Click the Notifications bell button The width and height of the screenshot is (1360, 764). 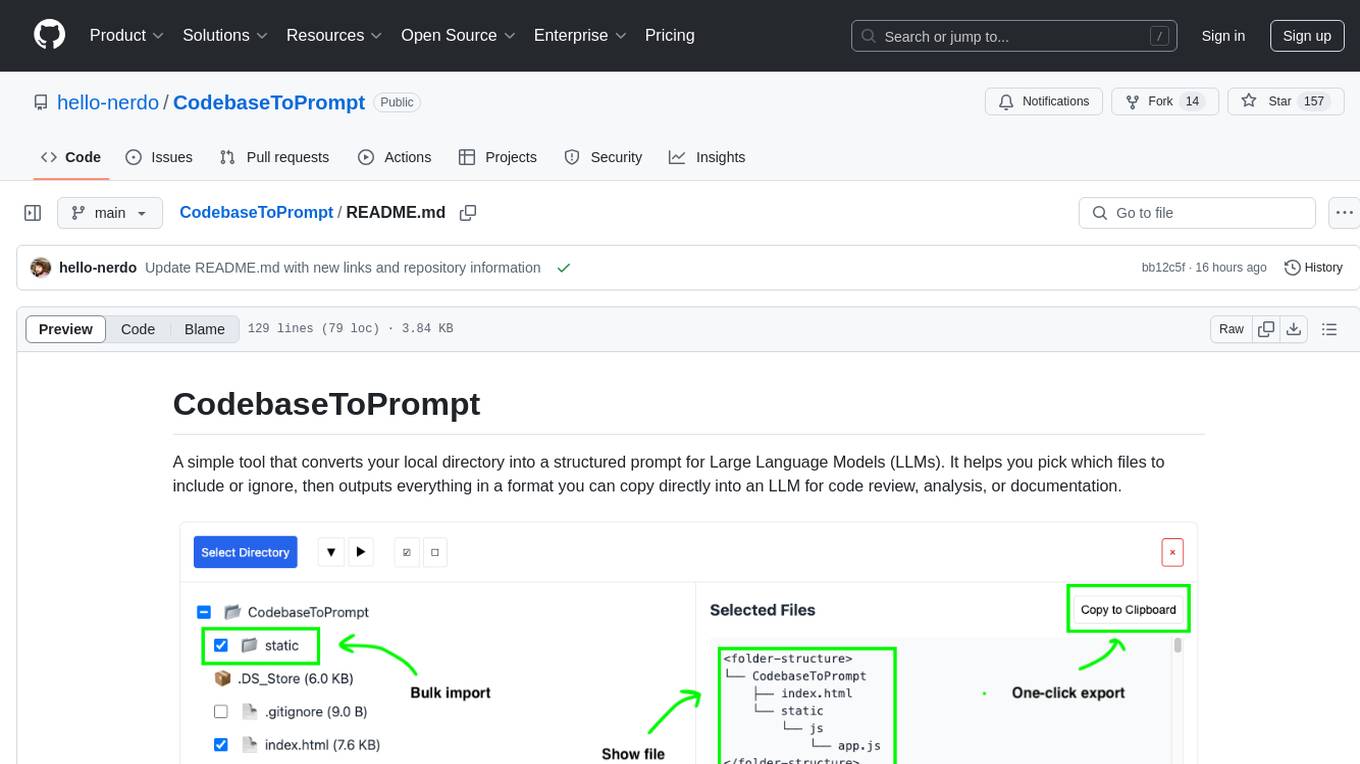1044,101
